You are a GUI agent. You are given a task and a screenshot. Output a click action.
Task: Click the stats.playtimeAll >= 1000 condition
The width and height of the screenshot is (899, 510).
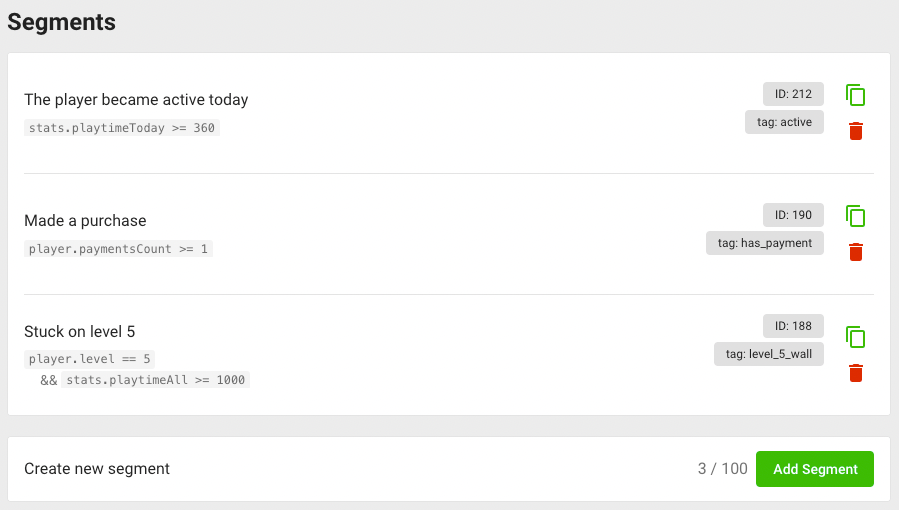155,380
